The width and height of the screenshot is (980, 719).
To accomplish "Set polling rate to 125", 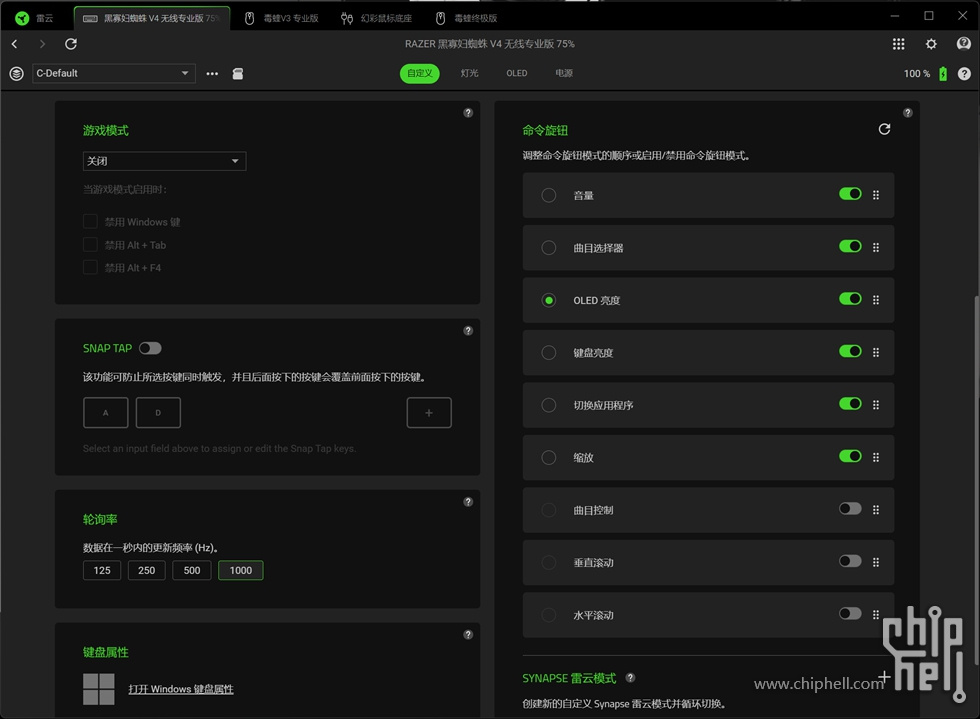I will (x=102, y=570).
